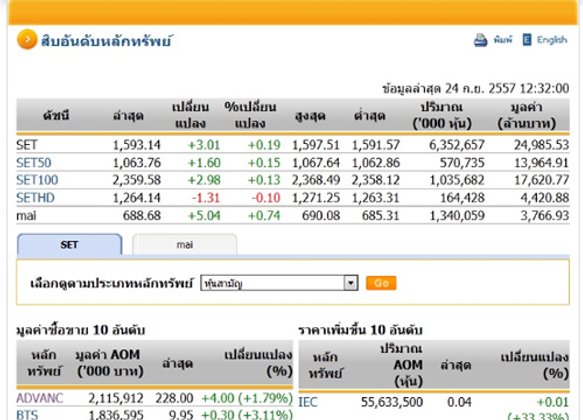Open the IEC stock link
The height and width of the screenshot is (420, 583).
[308, 402]
